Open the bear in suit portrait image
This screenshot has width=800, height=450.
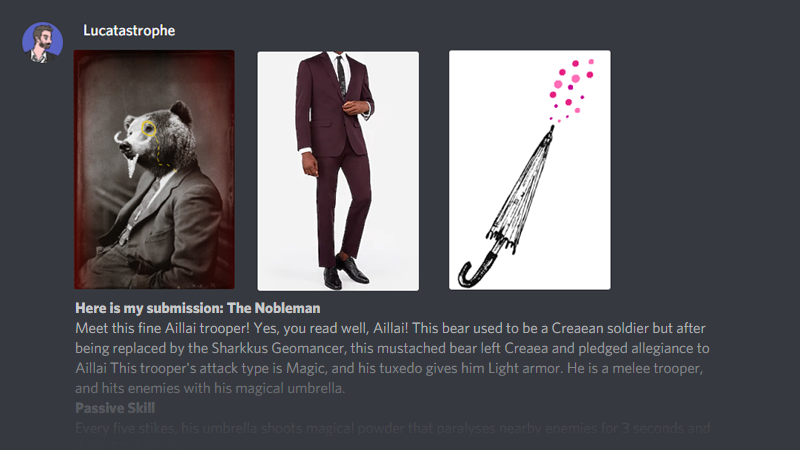click(154, 170)
